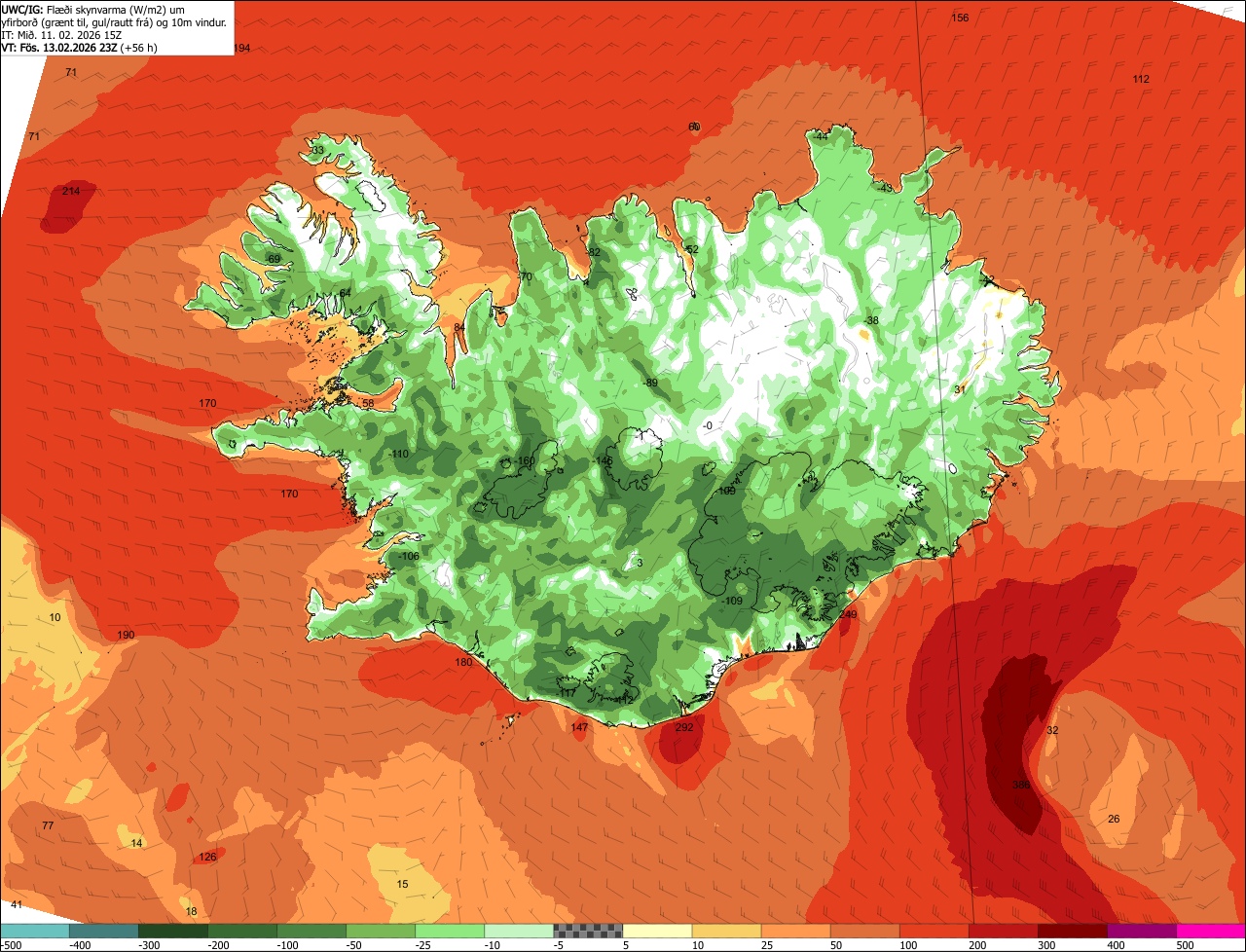Viewport: 1246px width, 952px height.
Task: Click the map value 214
Action: pyautogui.click(x=71, y=192)
